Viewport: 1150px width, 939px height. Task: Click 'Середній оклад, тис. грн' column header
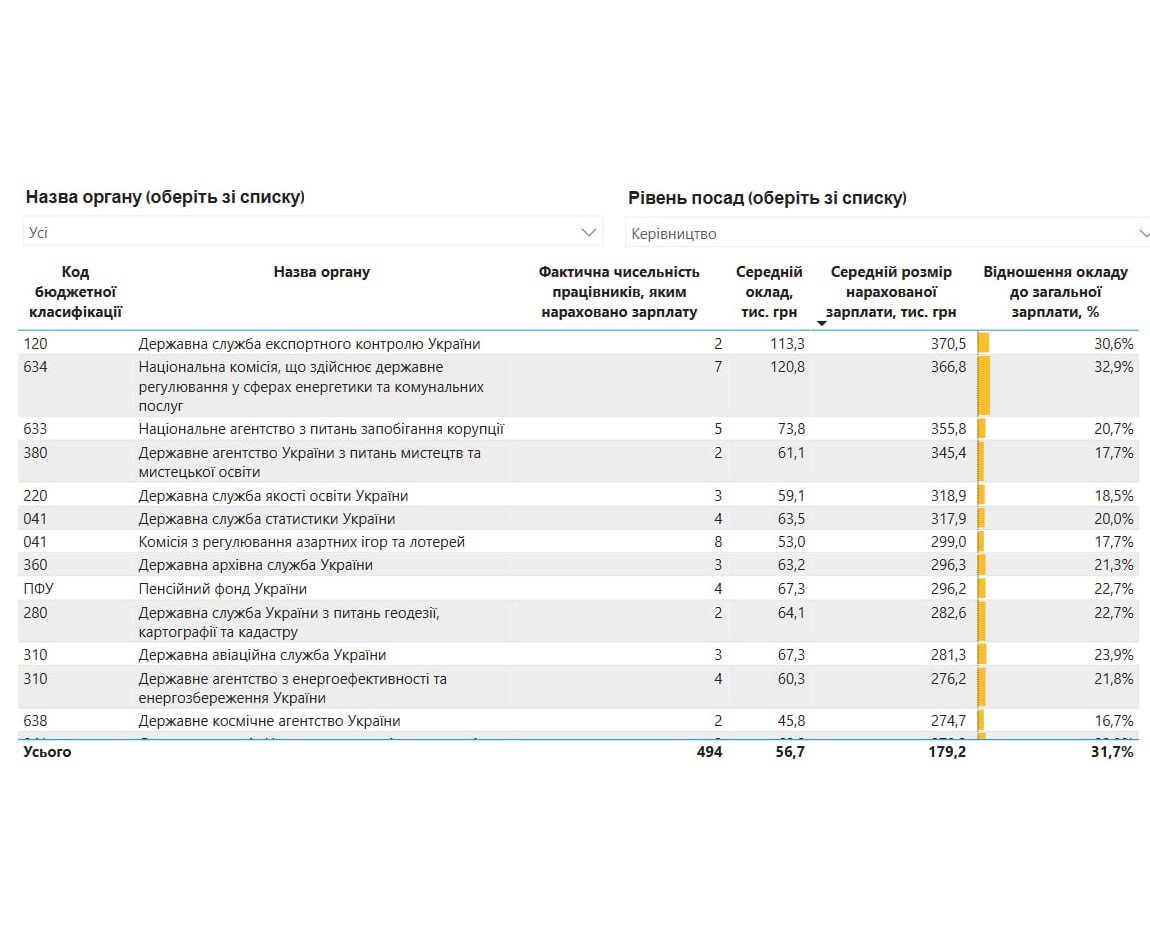coord(769,292)
